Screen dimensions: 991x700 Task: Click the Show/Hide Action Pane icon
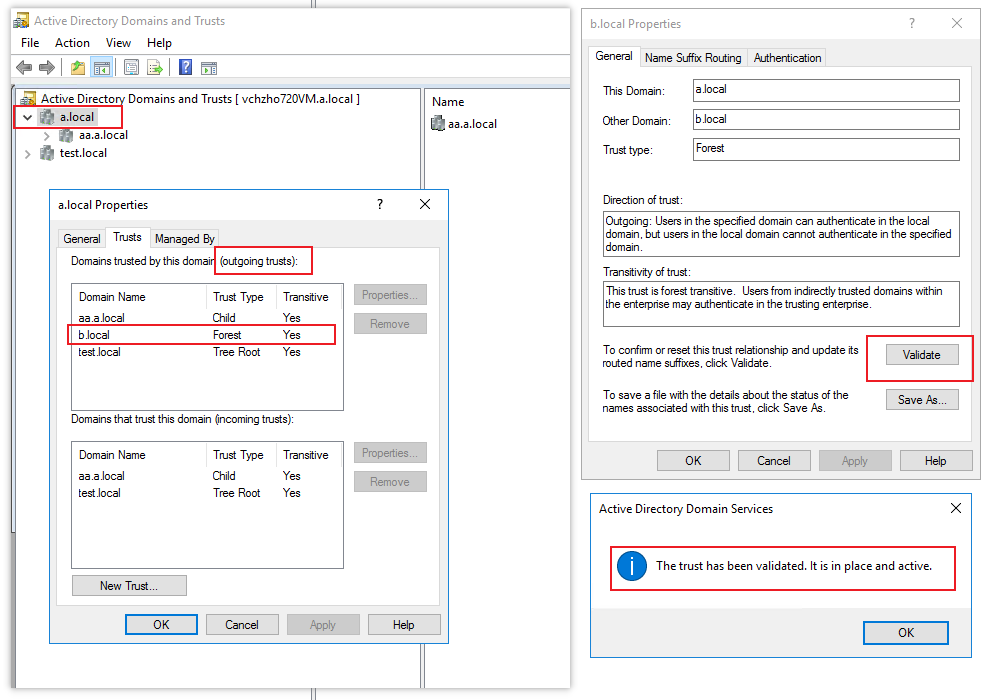[208, 67]
